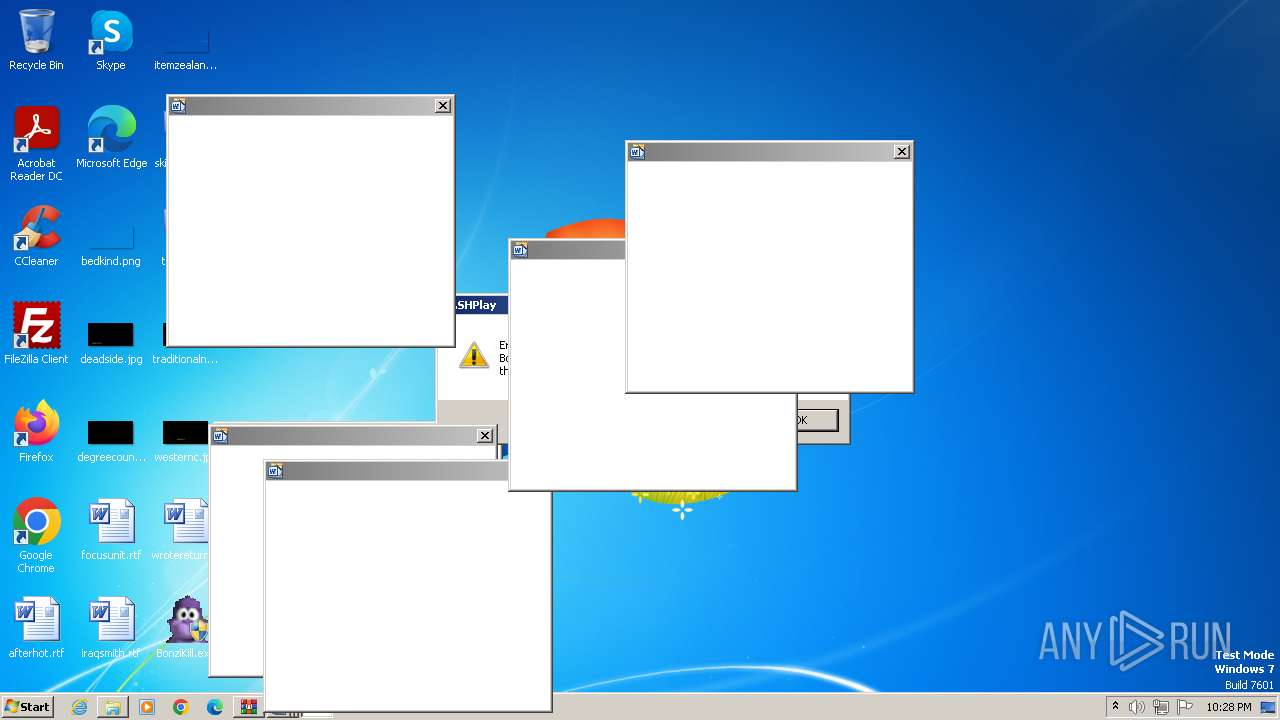The height and width of the screenshot is (720, 1280).
Task: Select the Microsoft Edge desktop shortcut
Action: tap(111, 138)
